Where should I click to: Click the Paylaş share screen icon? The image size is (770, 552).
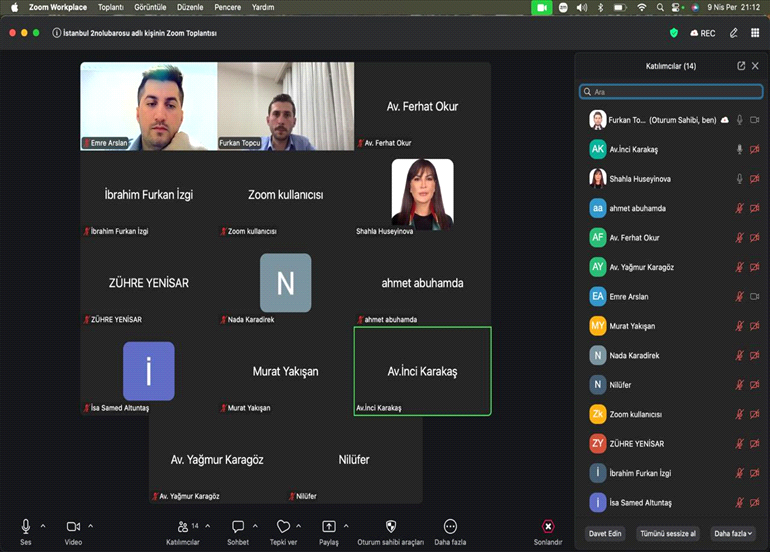329,526
